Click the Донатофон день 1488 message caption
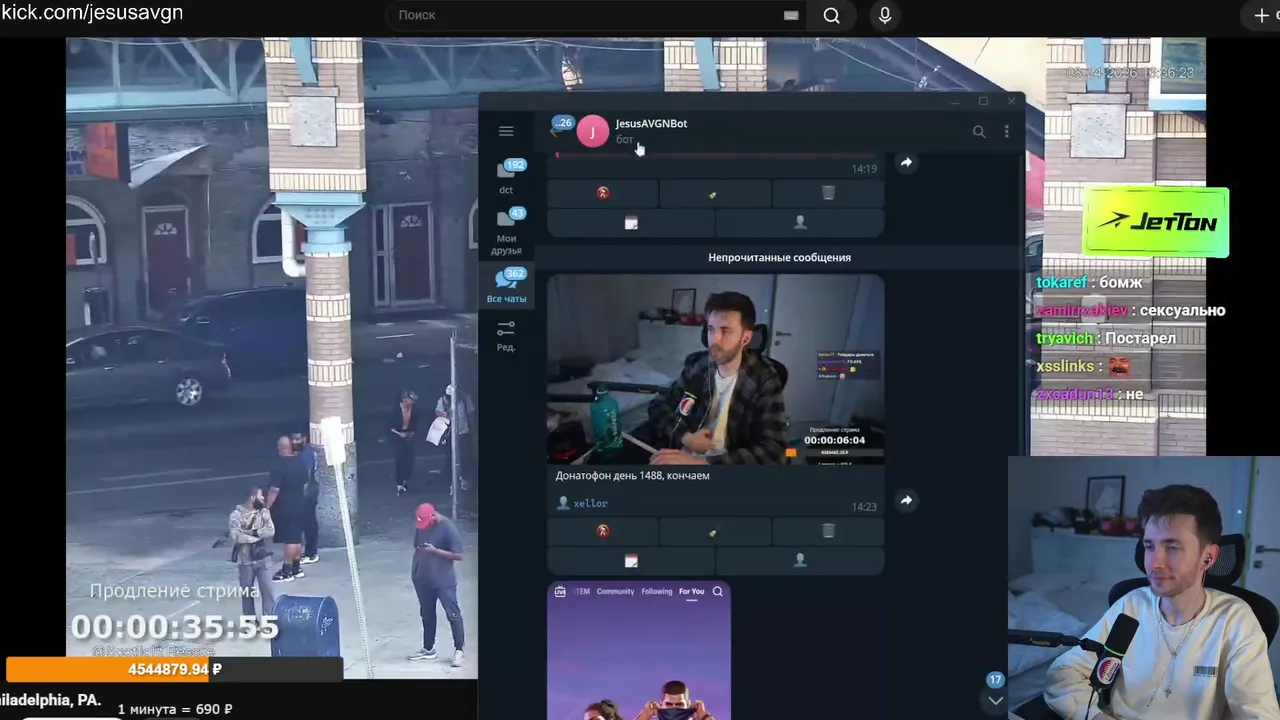The image size is (1280, 720). coord(632,475)
